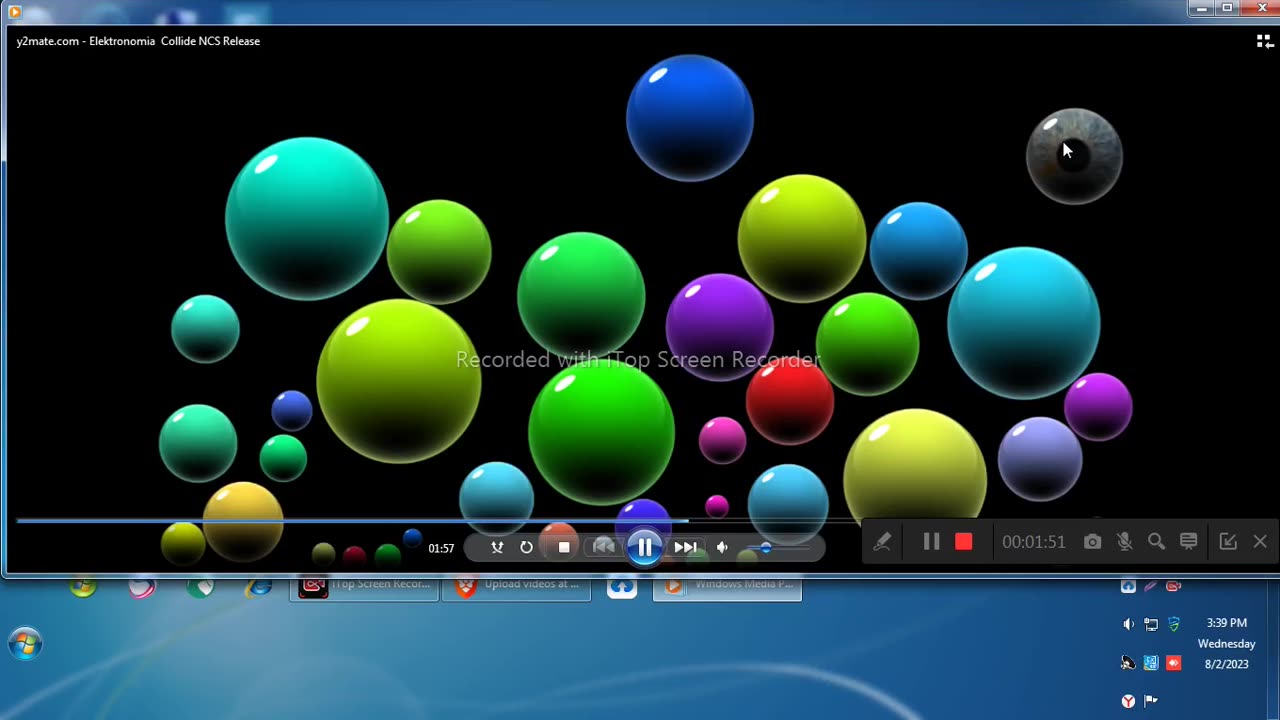Stop the playing video
Screen dimensions: 1280x720
564,547
